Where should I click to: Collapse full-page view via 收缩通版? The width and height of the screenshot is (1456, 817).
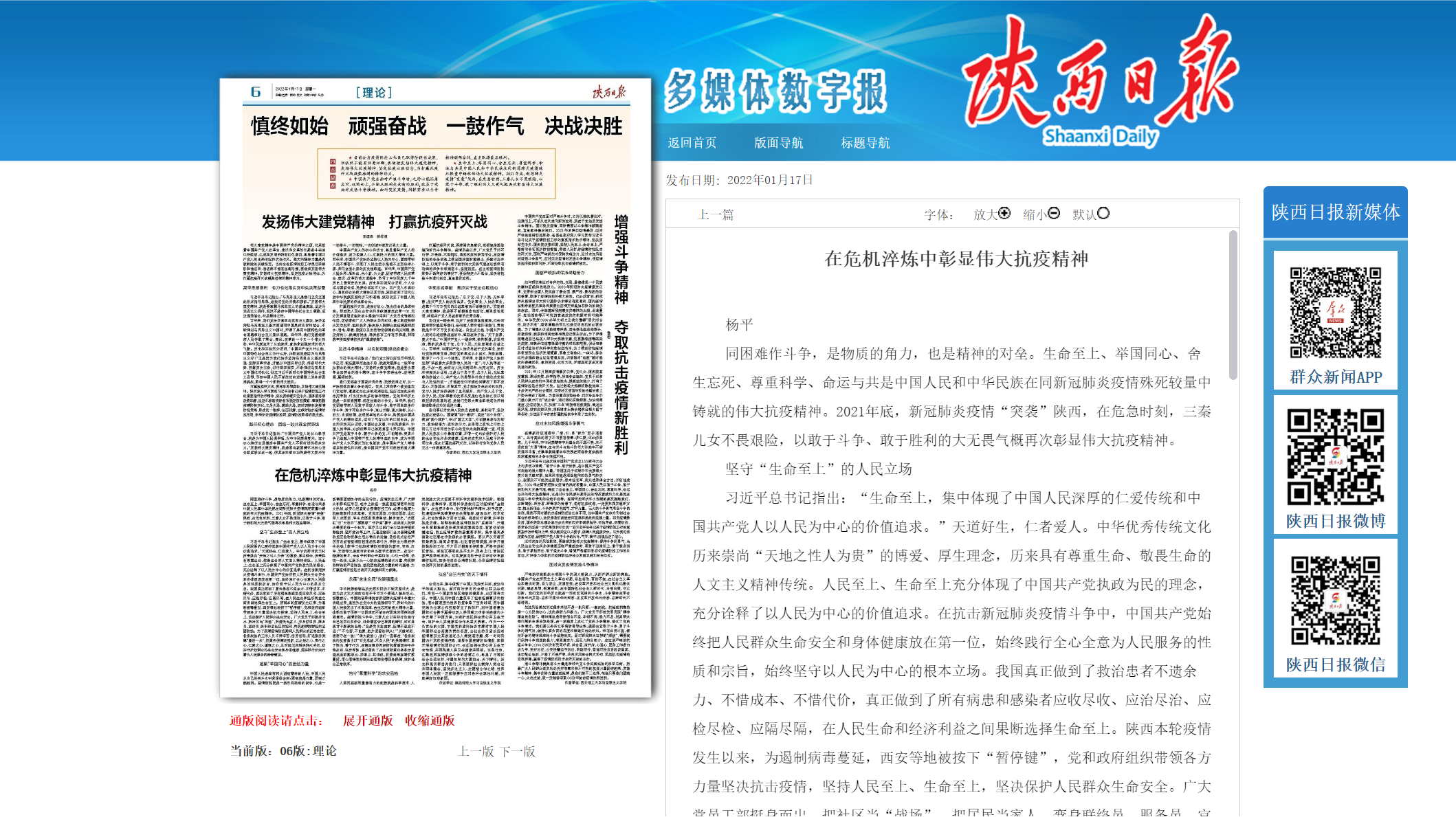(x=430, y=720)
